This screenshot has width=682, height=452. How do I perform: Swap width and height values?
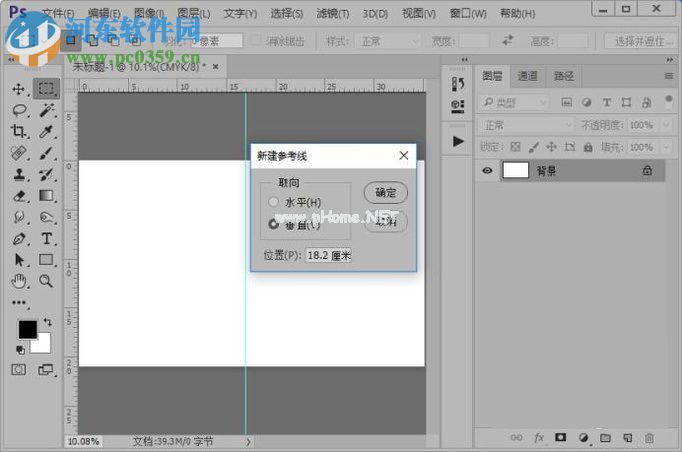tap(508, 41)
